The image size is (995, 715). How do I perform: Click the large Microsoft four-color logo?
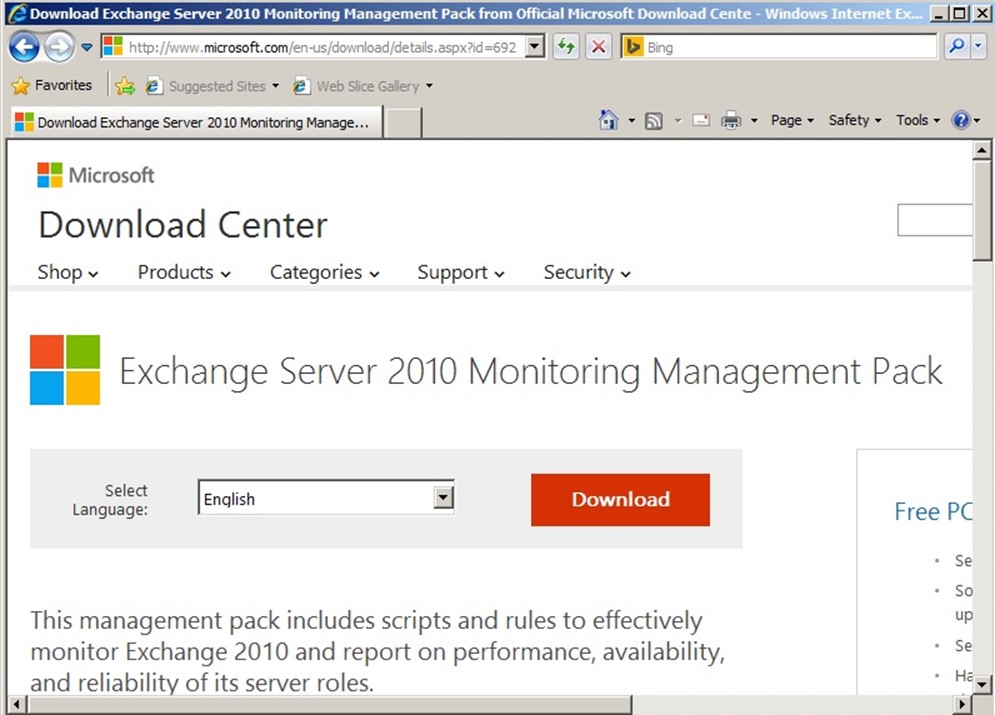tap(65, 370)
